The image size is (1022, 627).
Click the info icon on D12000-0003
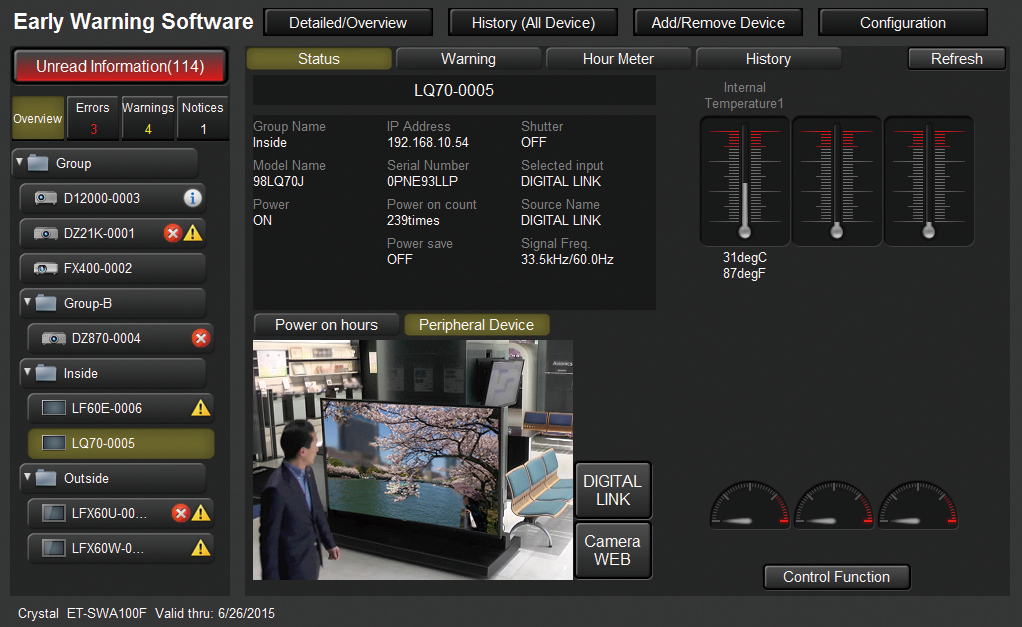pos(192,198)
